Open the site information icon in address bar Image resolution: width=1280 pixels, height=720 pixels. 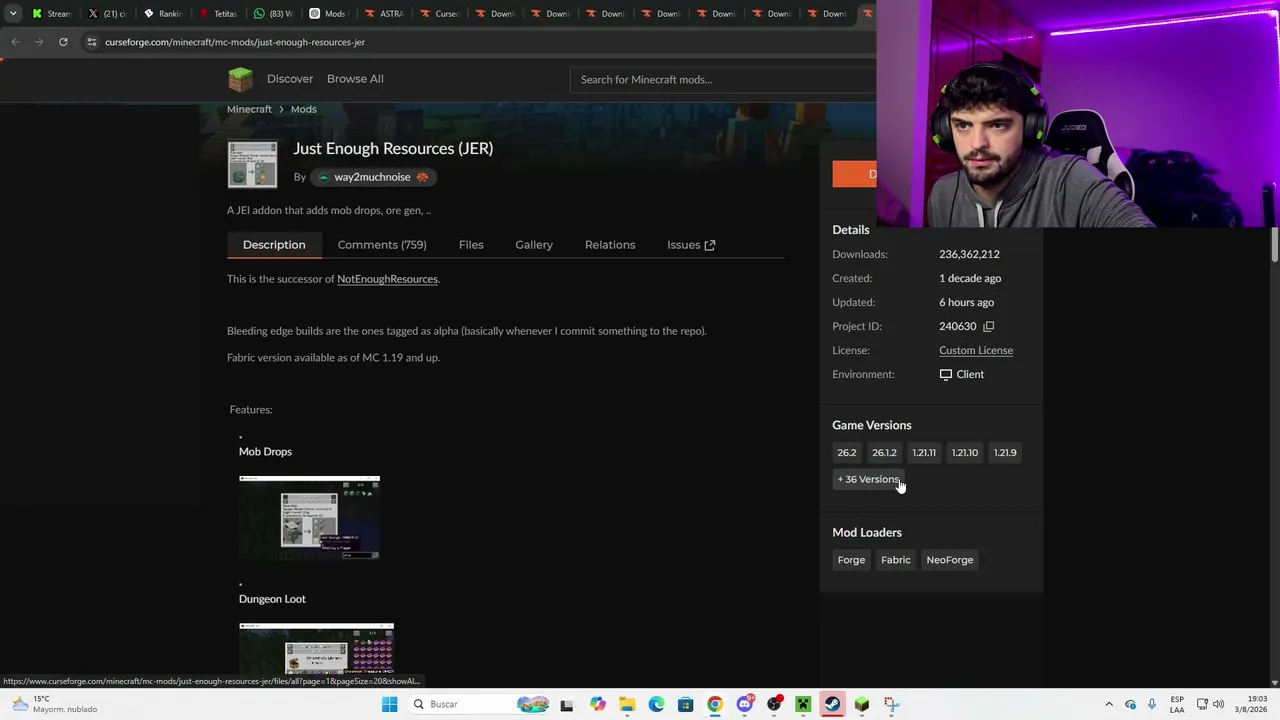tap(92, 42)
